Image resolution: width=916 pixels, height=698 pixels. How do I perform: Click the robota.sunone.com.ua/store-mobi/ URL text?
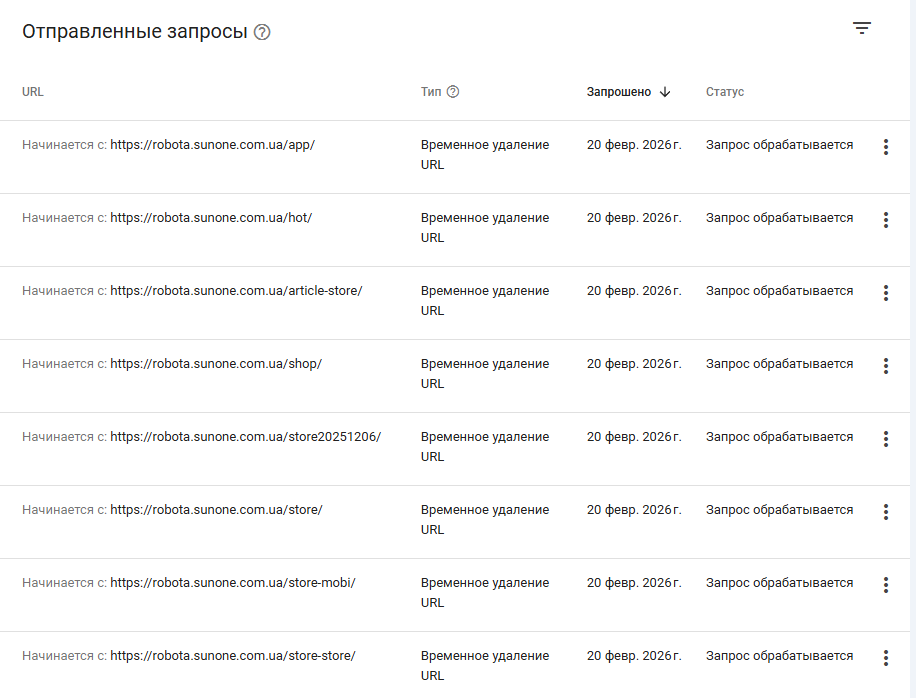click(x=232, y=583)
